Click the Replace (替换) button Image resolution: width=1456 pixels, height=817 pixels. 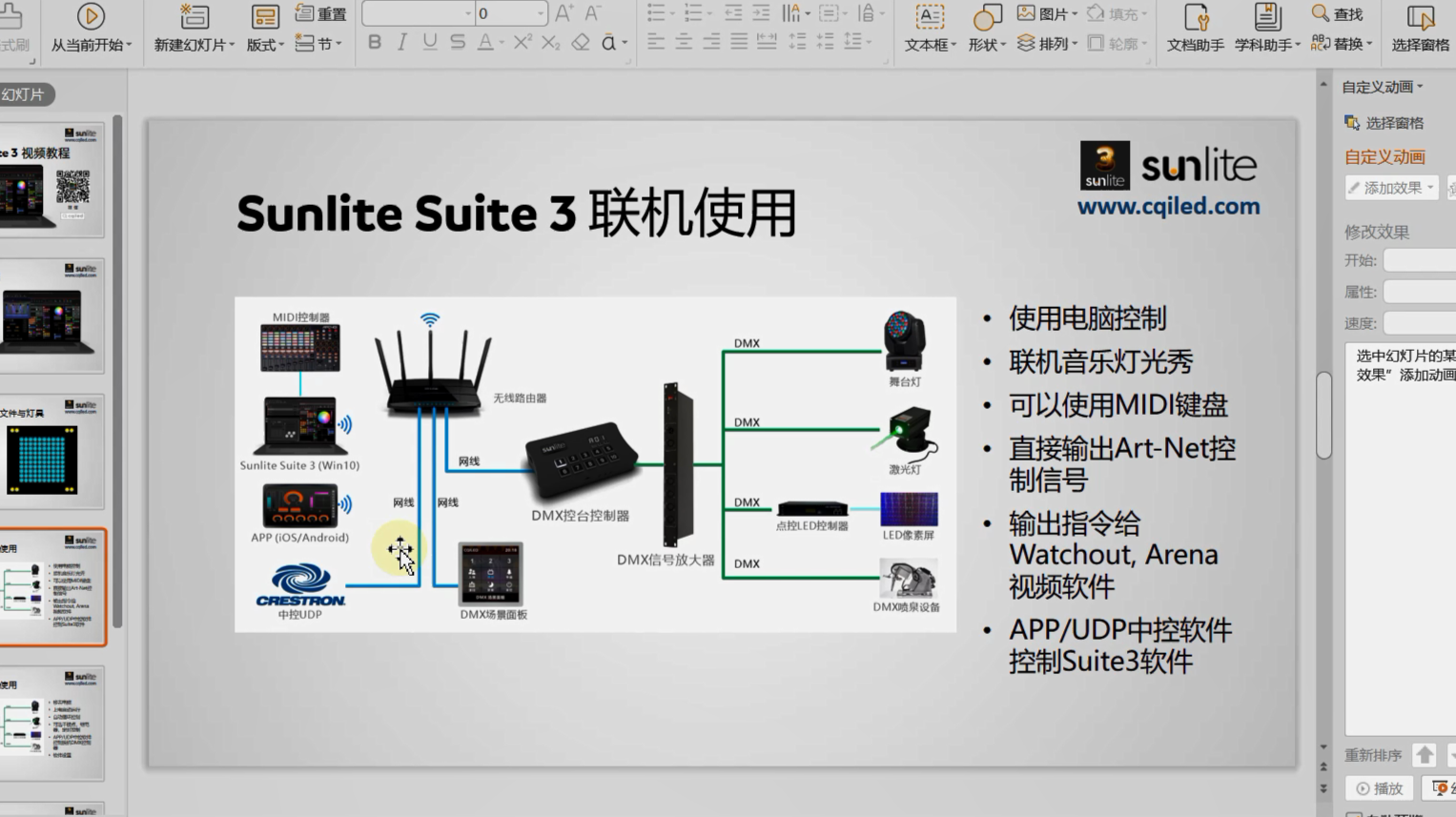tap(1342, 44)
